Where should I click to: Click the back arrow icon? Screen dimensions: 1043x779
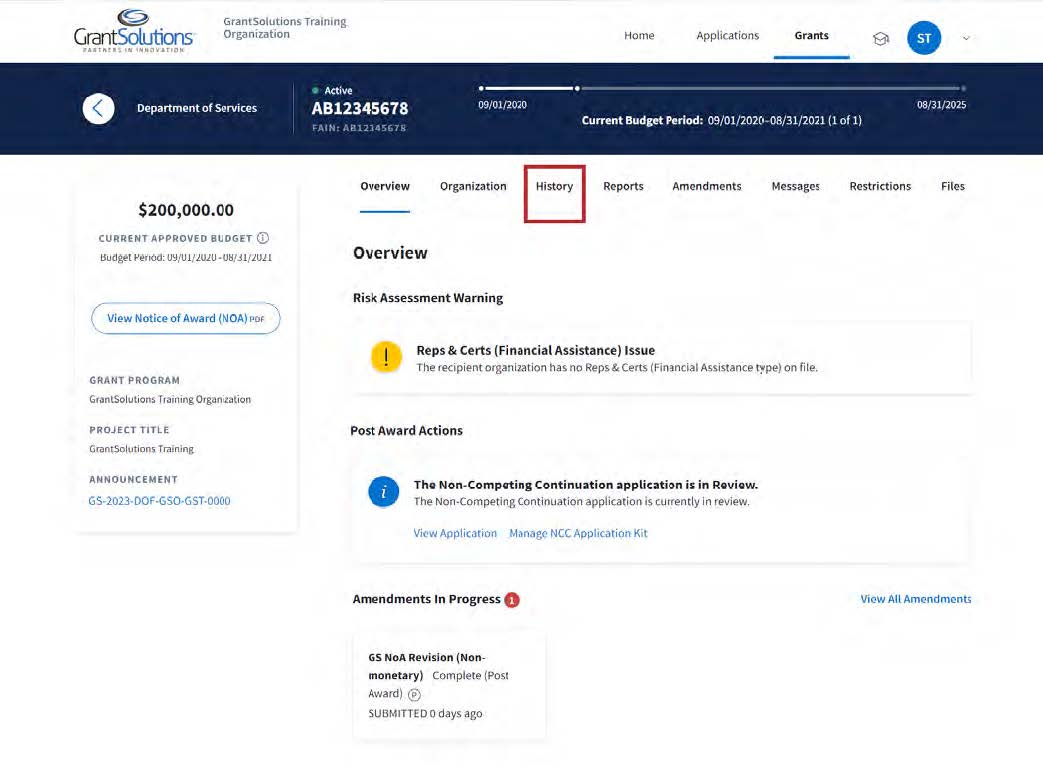pos(98,108)
